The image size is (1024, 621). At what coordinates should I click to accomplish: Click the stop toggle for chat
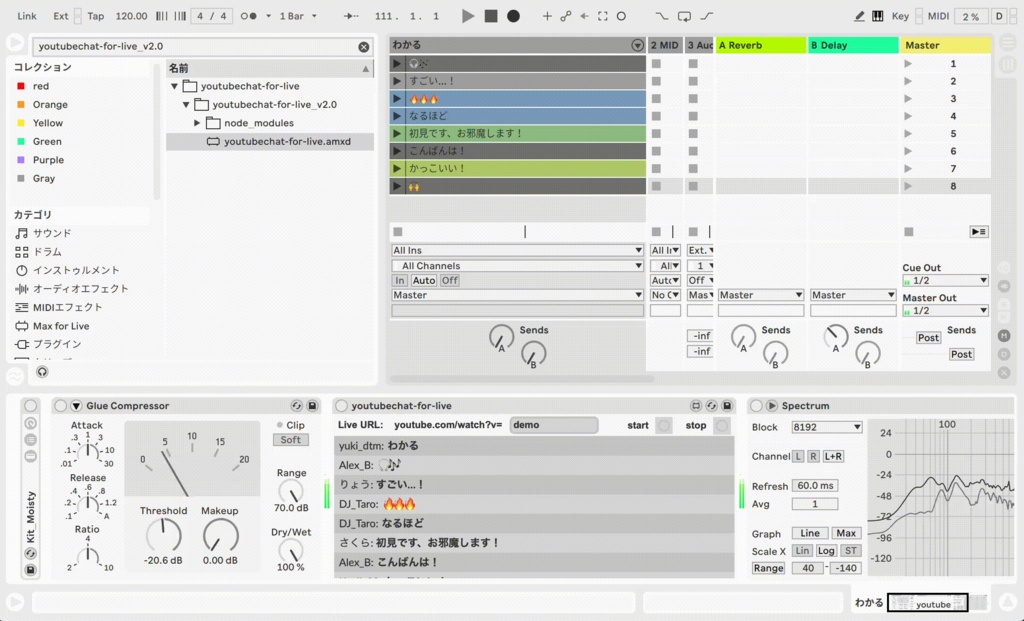(x=722, y=426)
